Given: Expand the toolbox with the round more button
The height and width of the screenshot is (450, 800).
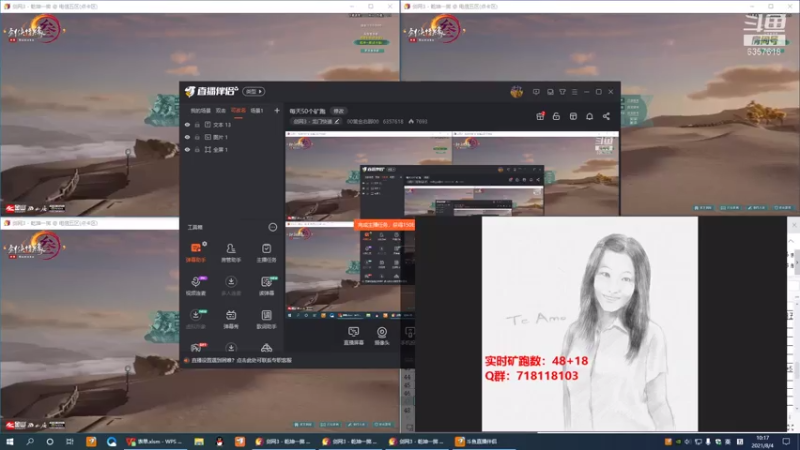Looking at the screenshot, I should (272, 227).
